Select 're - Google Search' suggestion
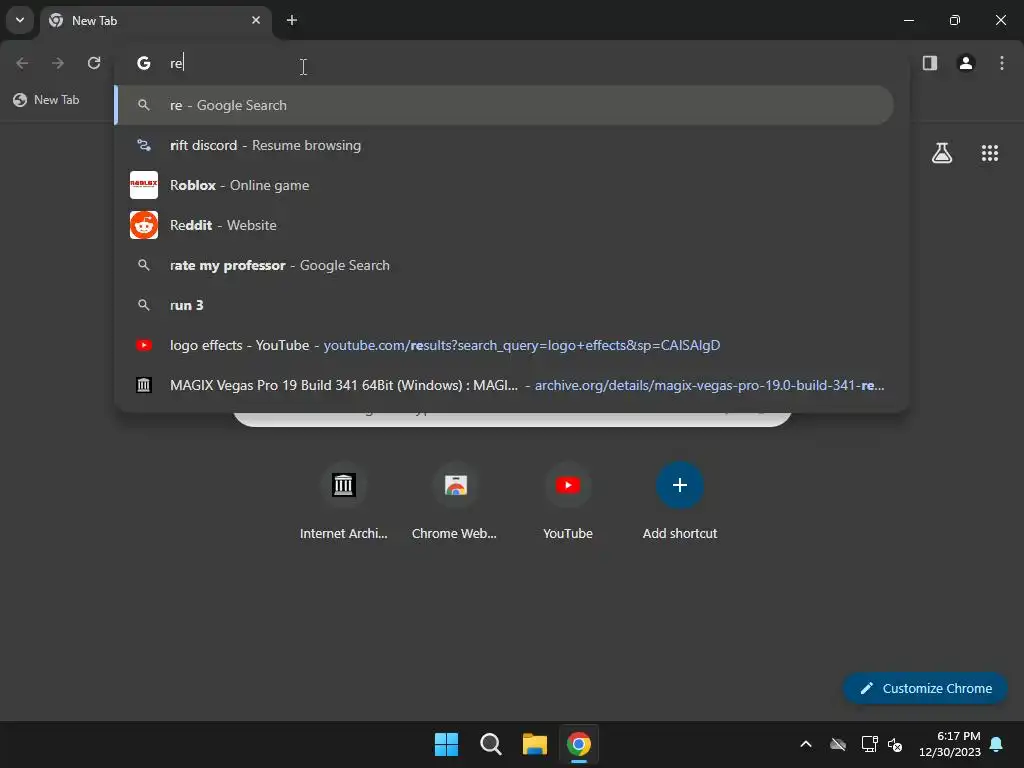1024x768 pixels. [504, 105]
